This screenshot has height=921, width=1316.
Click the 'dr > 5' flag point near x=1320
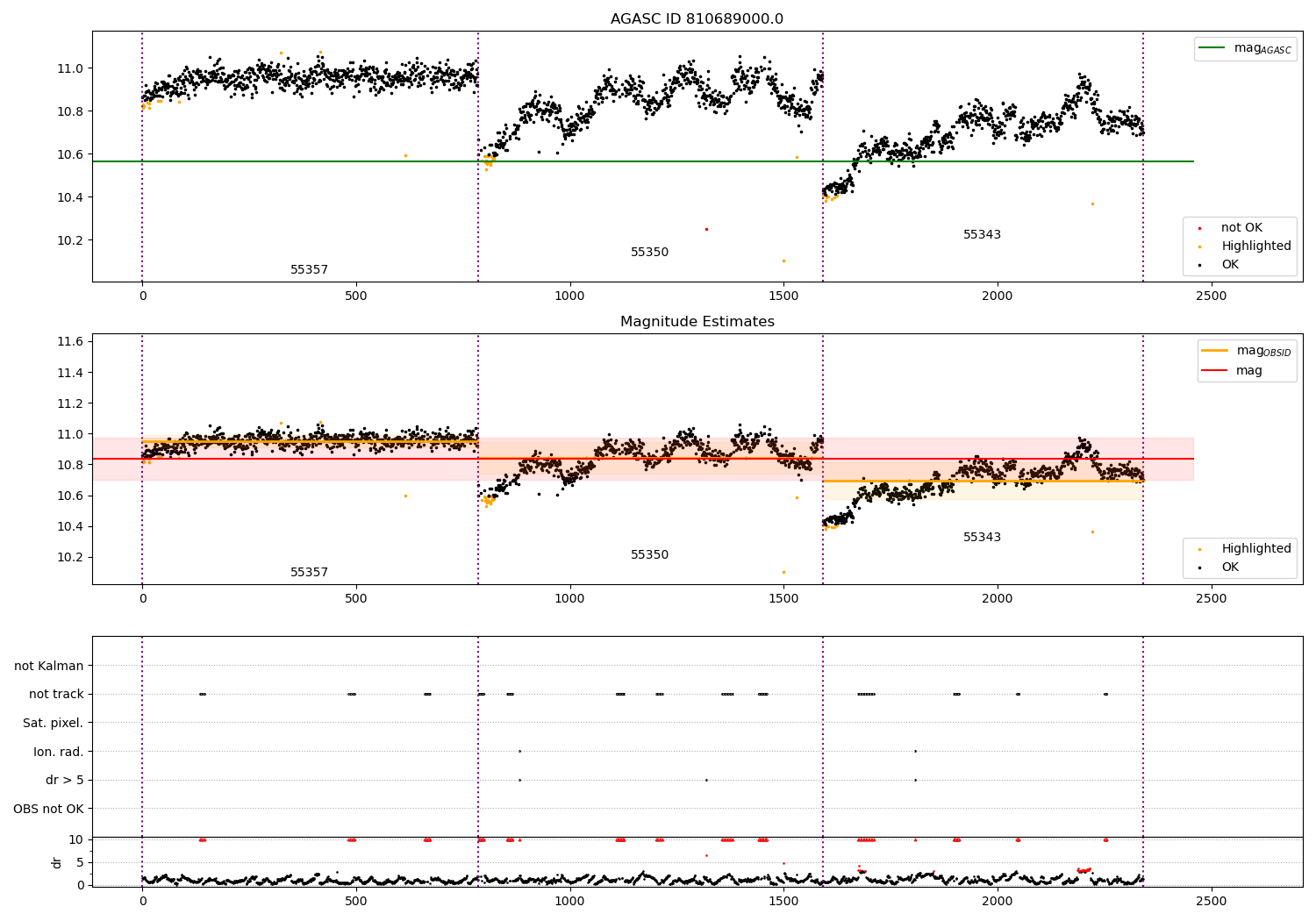[x=706, y=780]
